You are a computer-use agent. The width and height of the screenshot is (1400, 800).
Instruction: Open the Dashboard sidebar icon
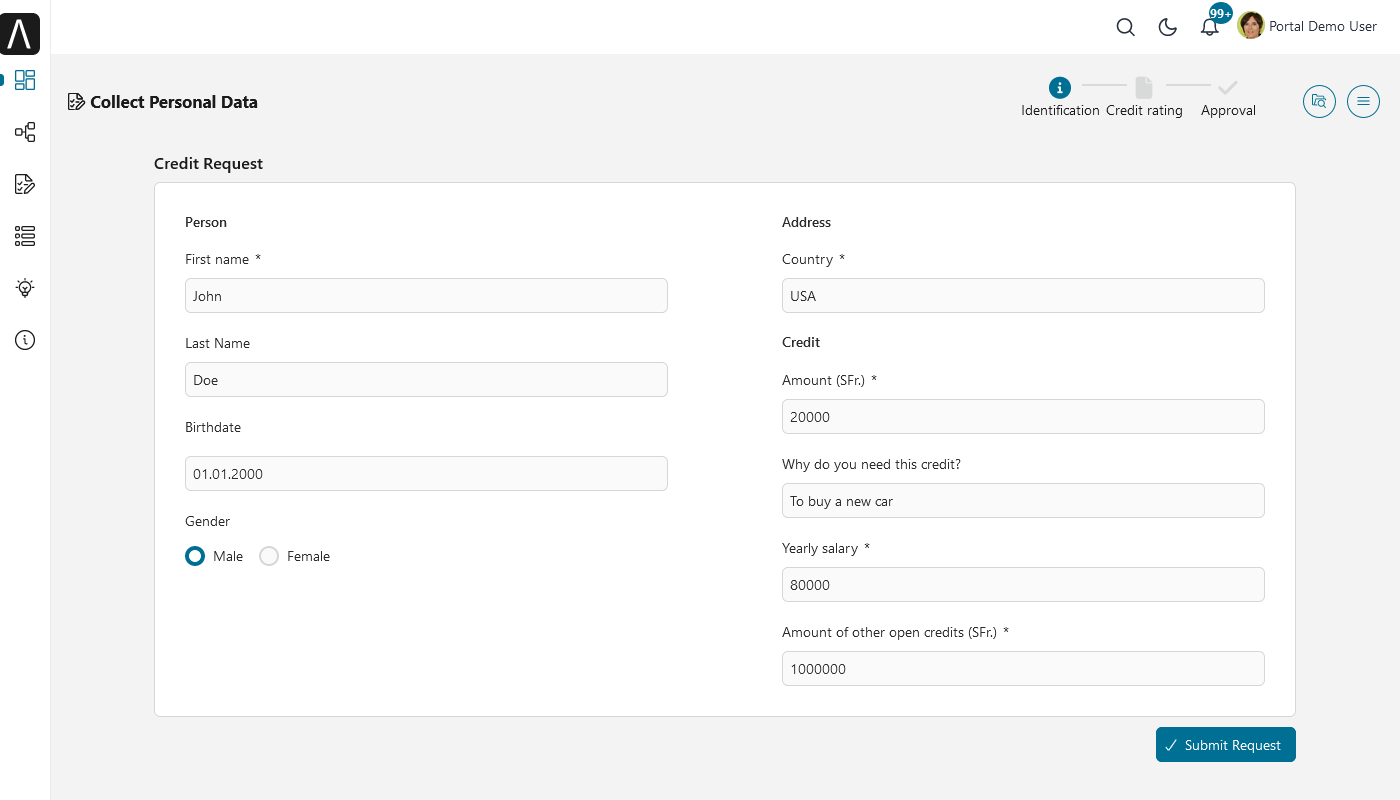(25, 80)
